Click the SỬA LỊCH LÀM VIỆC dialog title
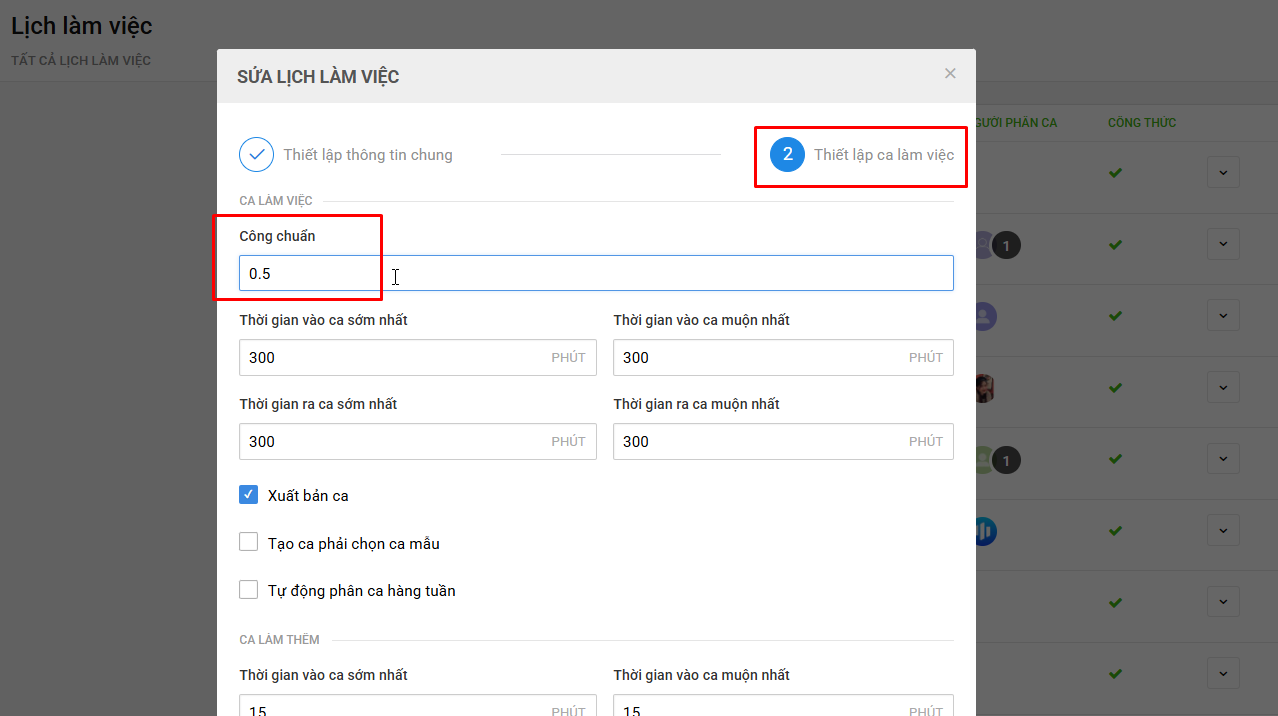This screenshot has width=1278, height=716. (318, 77)
